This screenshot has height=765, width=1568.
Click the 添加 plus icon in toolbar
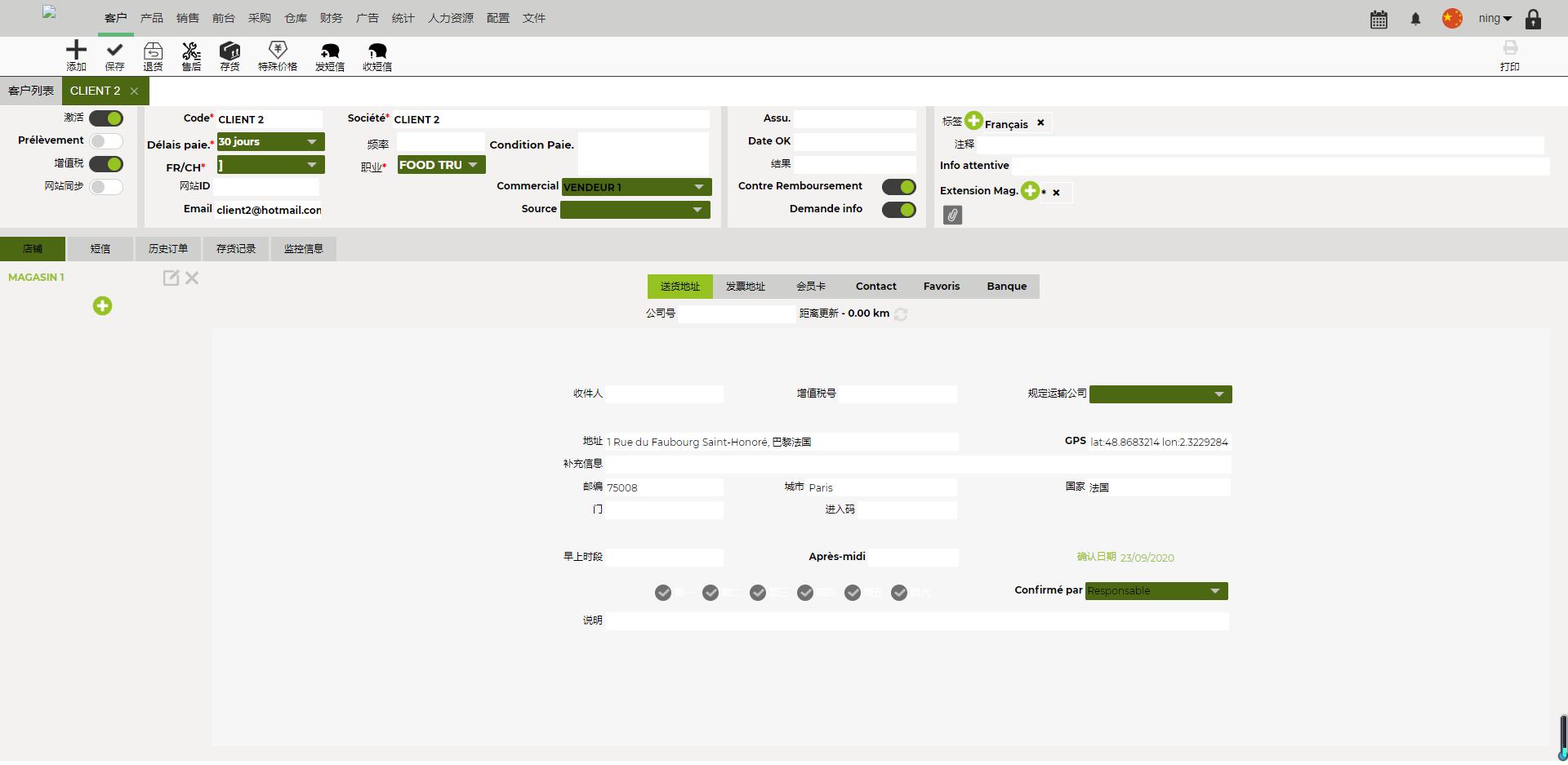coord(76,51)
